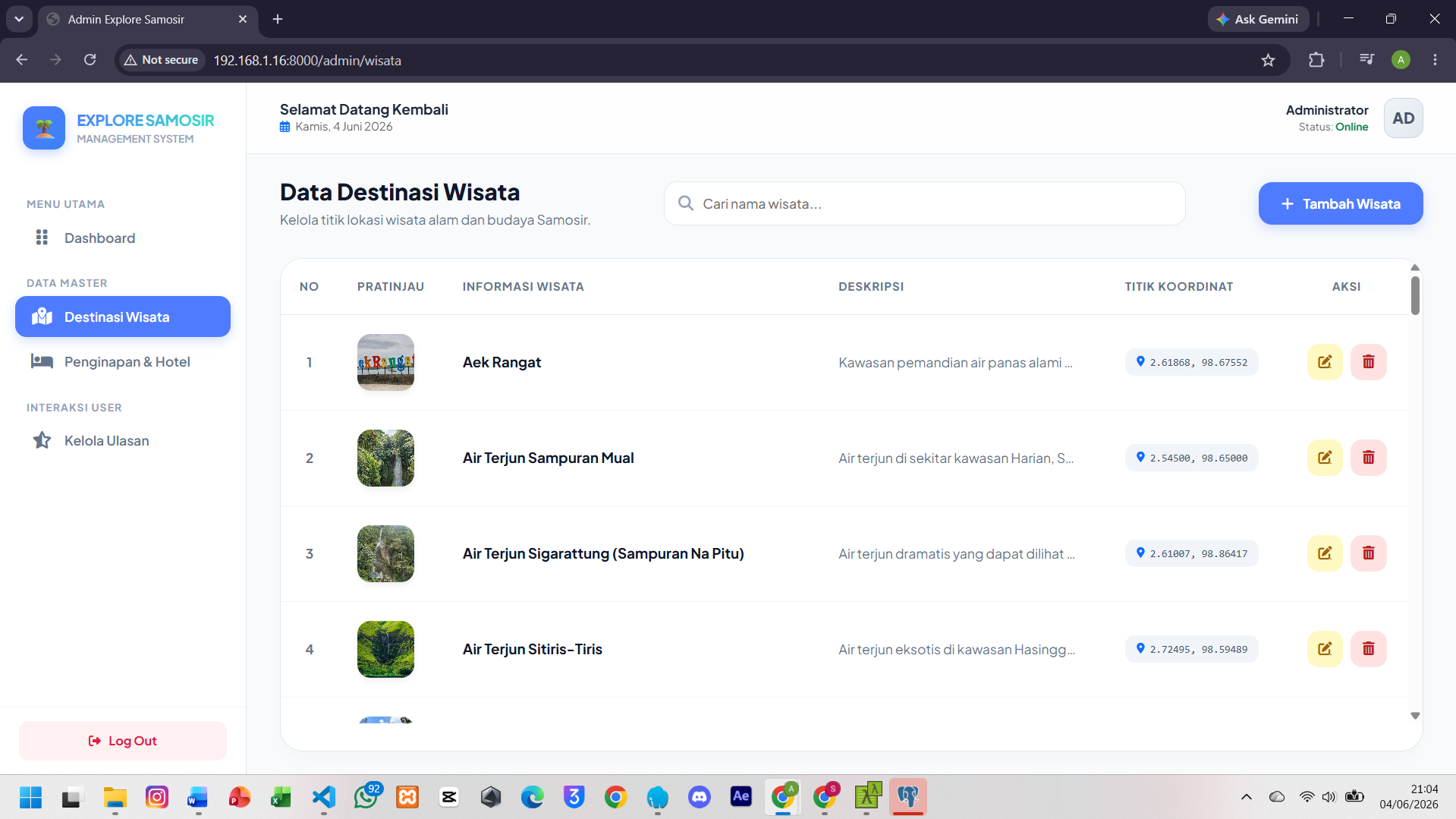Click the Not secure site indicator
The width and height of the screenshot is (1456, 819).
tap(162, 60)
